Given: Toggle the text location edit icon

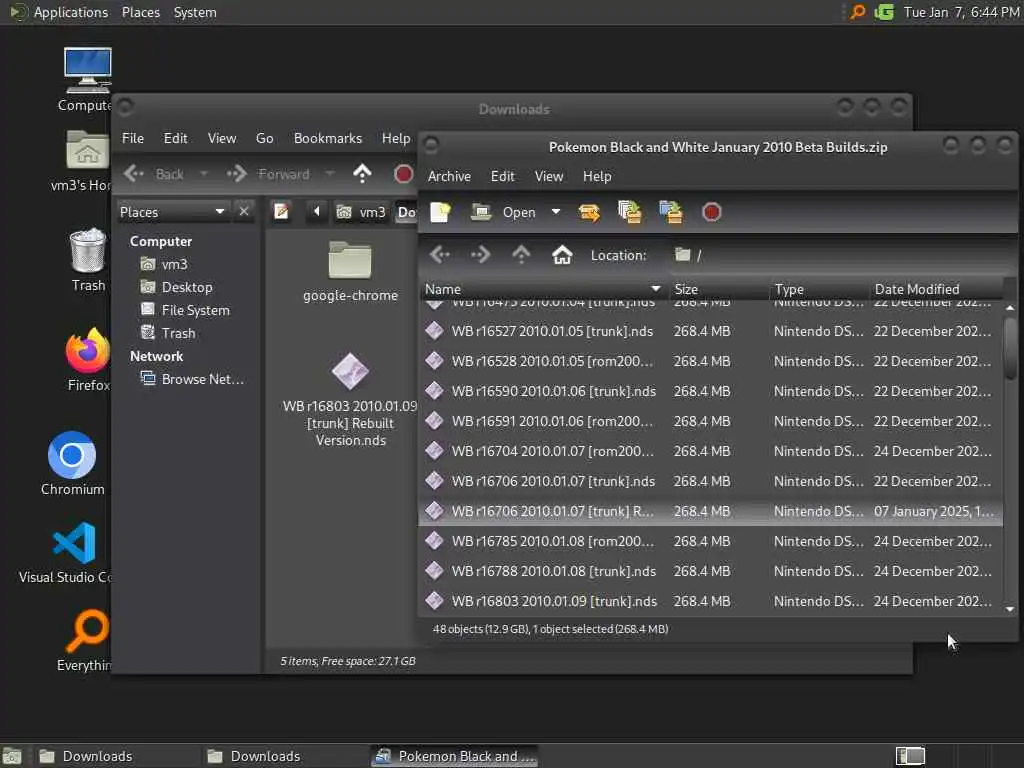Looking at the screenshot, I should point(281,212).
